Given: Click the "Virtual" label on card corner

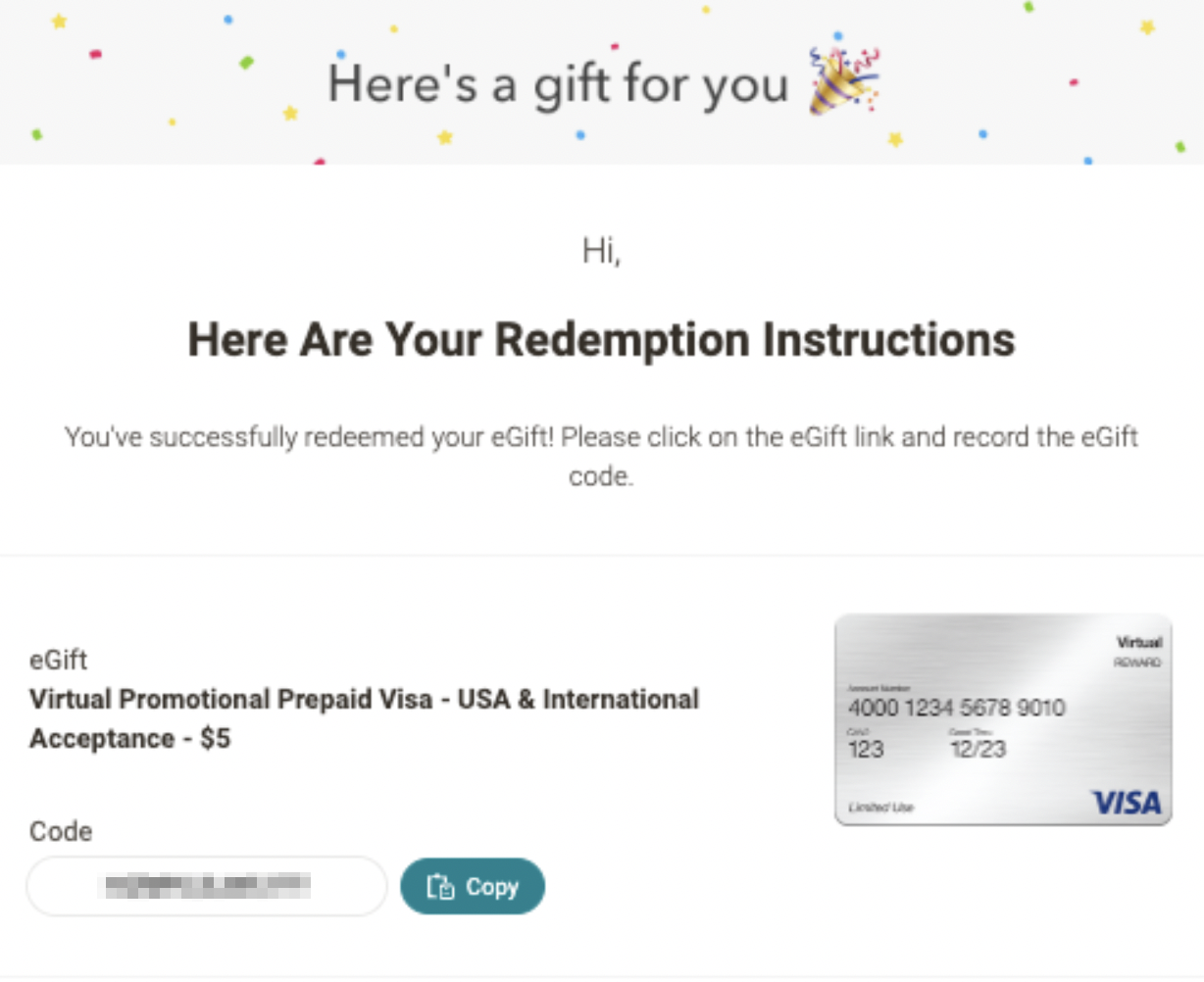Looking at the screenshot, I should click(x=1138, y=643).
